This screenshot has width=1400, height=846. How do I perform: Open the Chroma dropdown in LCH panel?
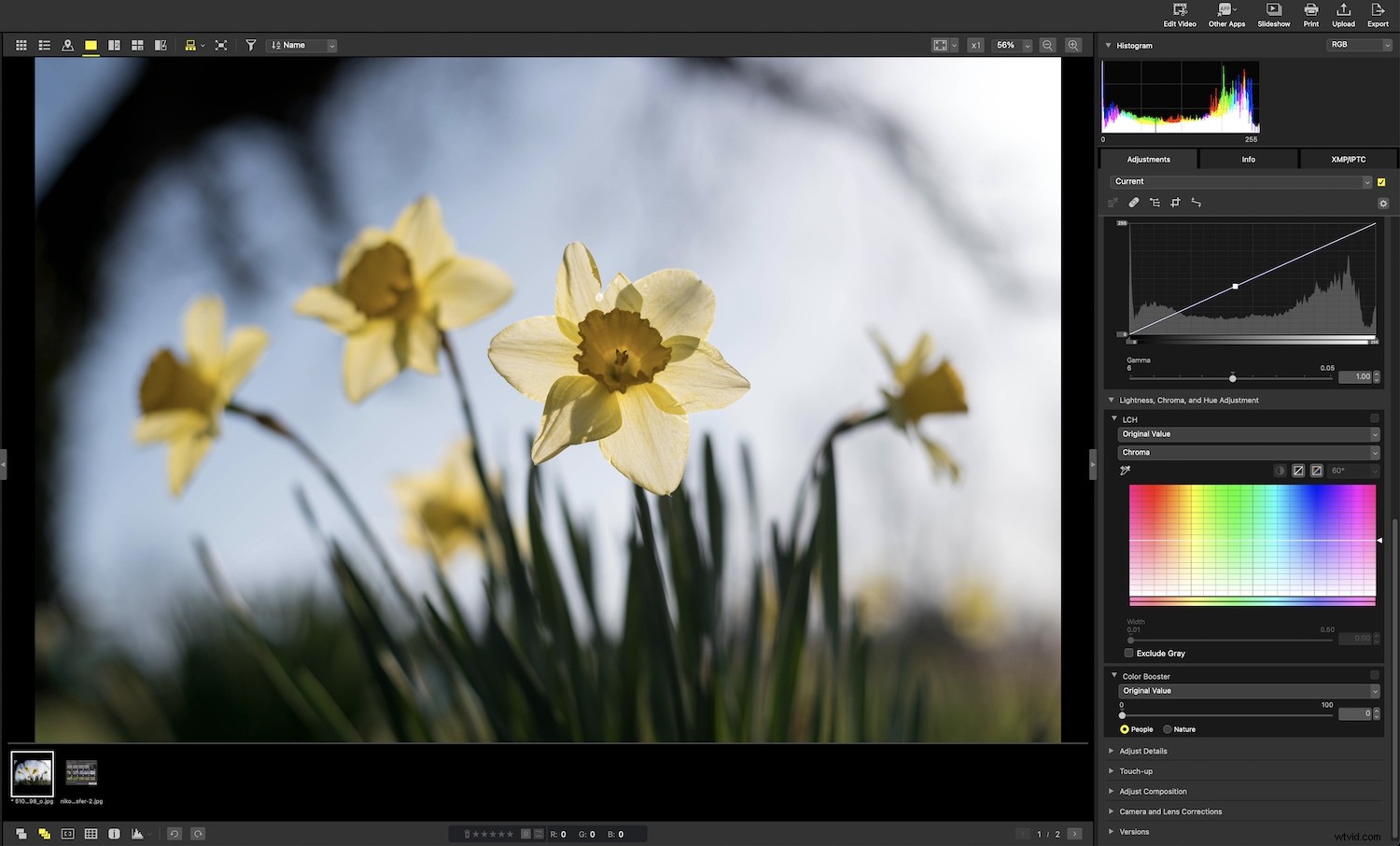pyautogui.click(x=1248, y=452)
